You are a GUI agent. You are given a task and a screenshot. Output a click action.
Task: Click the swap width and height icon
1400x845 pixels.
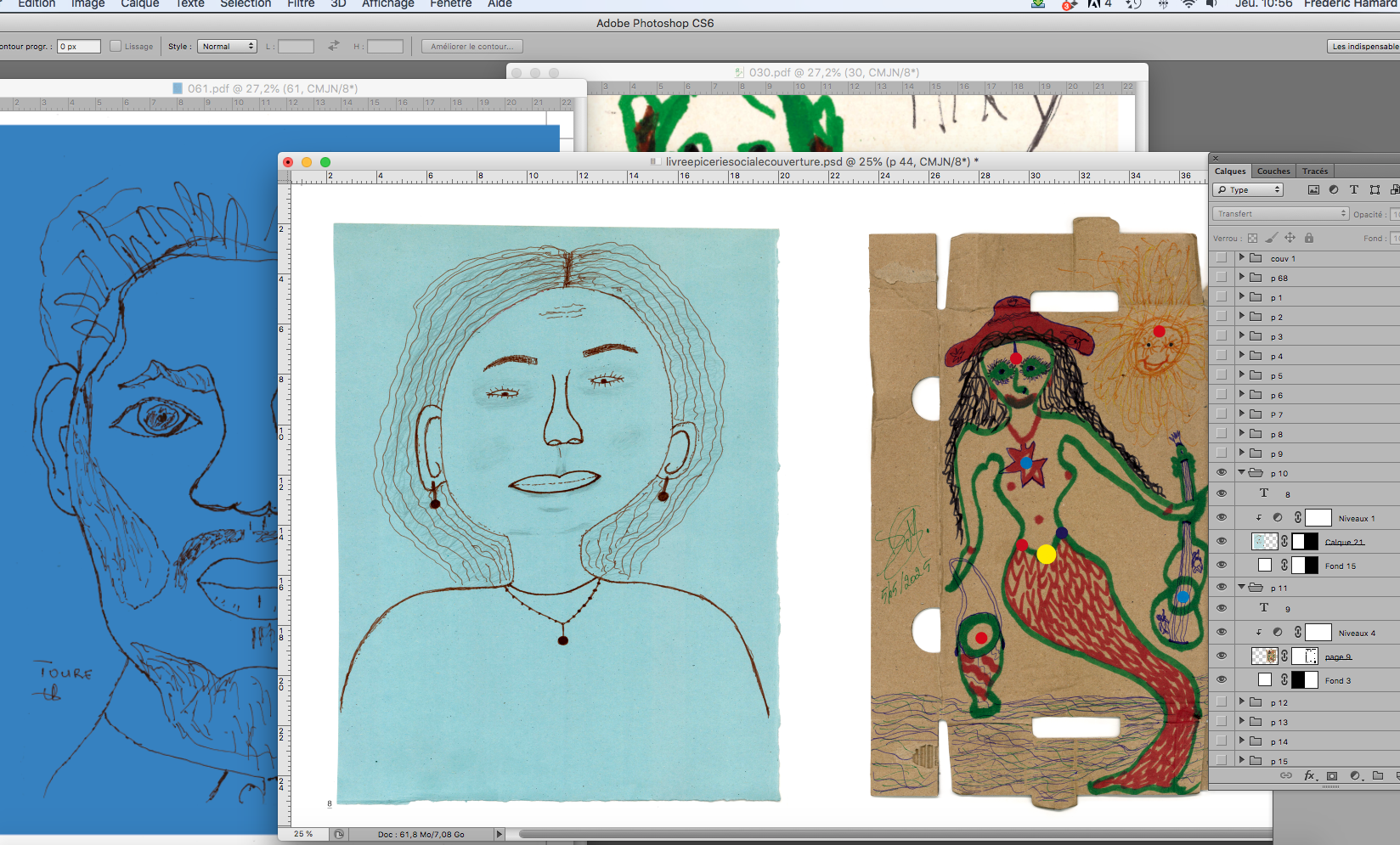(x=334, y=46)
